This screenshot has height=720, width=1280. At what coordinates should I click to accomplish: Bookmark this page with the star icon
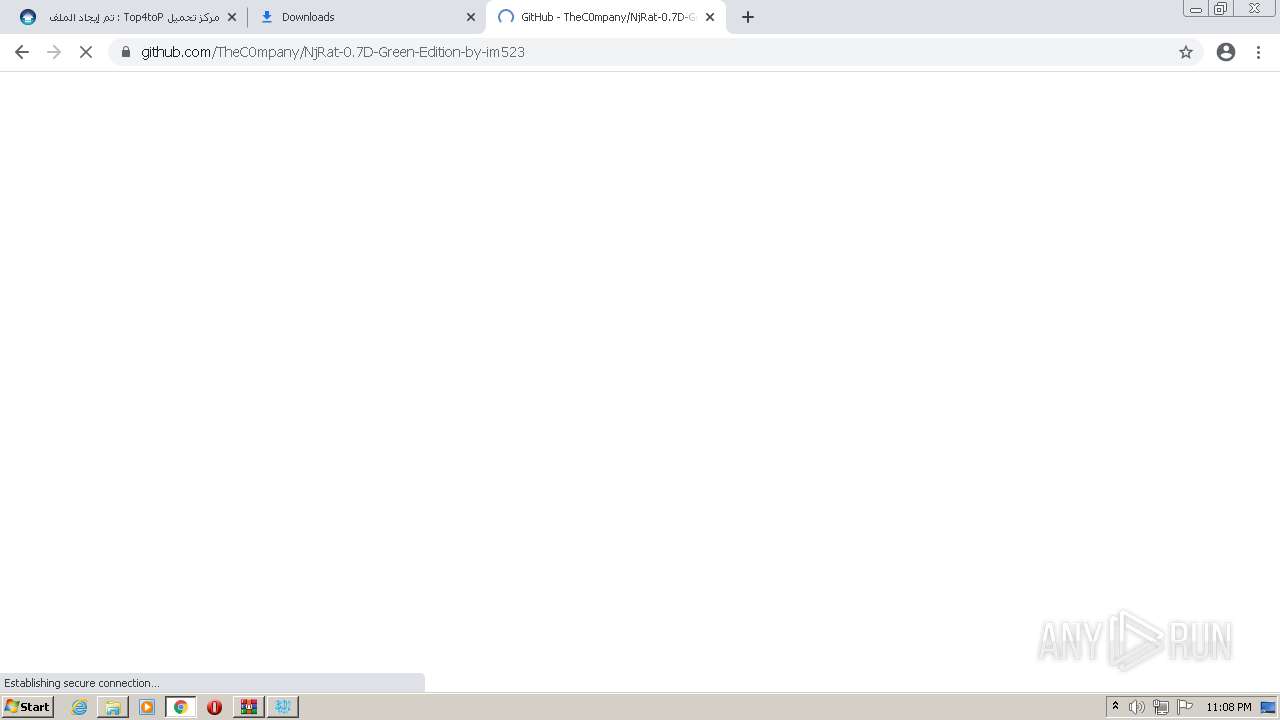[x=1186, y=52]
